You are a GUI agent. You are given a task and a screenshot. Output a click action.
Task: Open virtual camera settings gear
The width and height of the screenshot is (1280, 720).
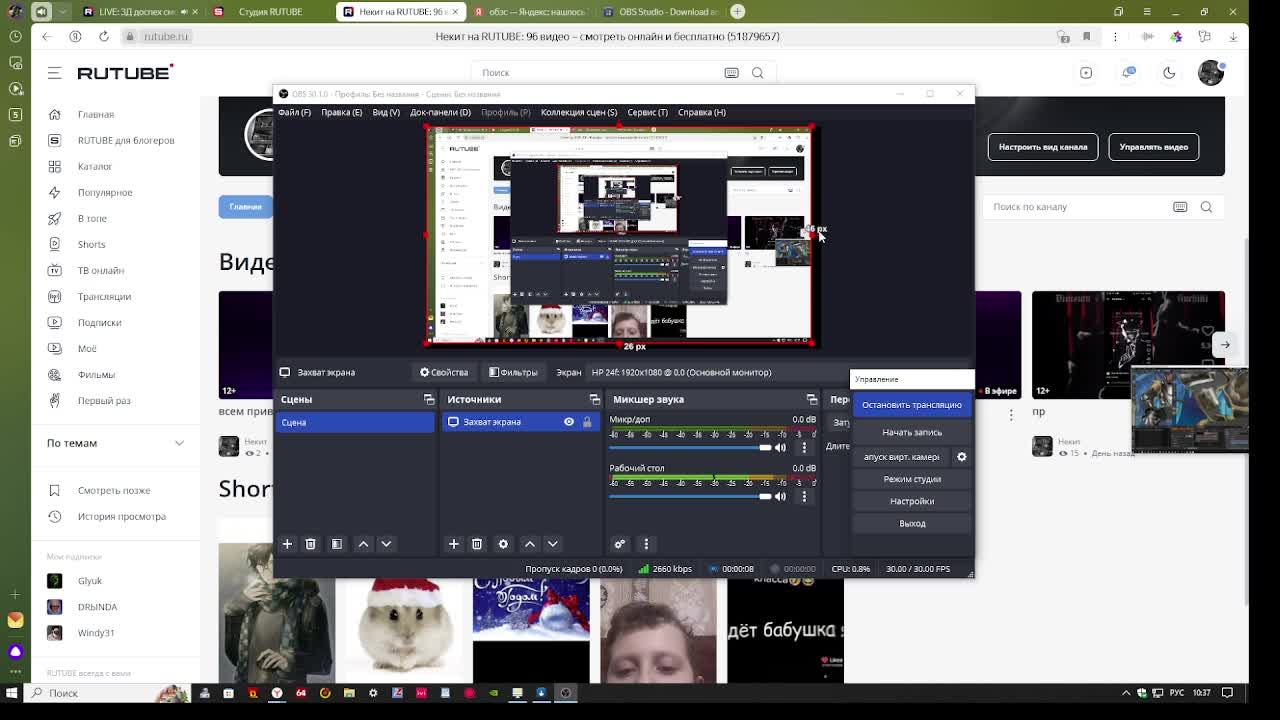962,457
